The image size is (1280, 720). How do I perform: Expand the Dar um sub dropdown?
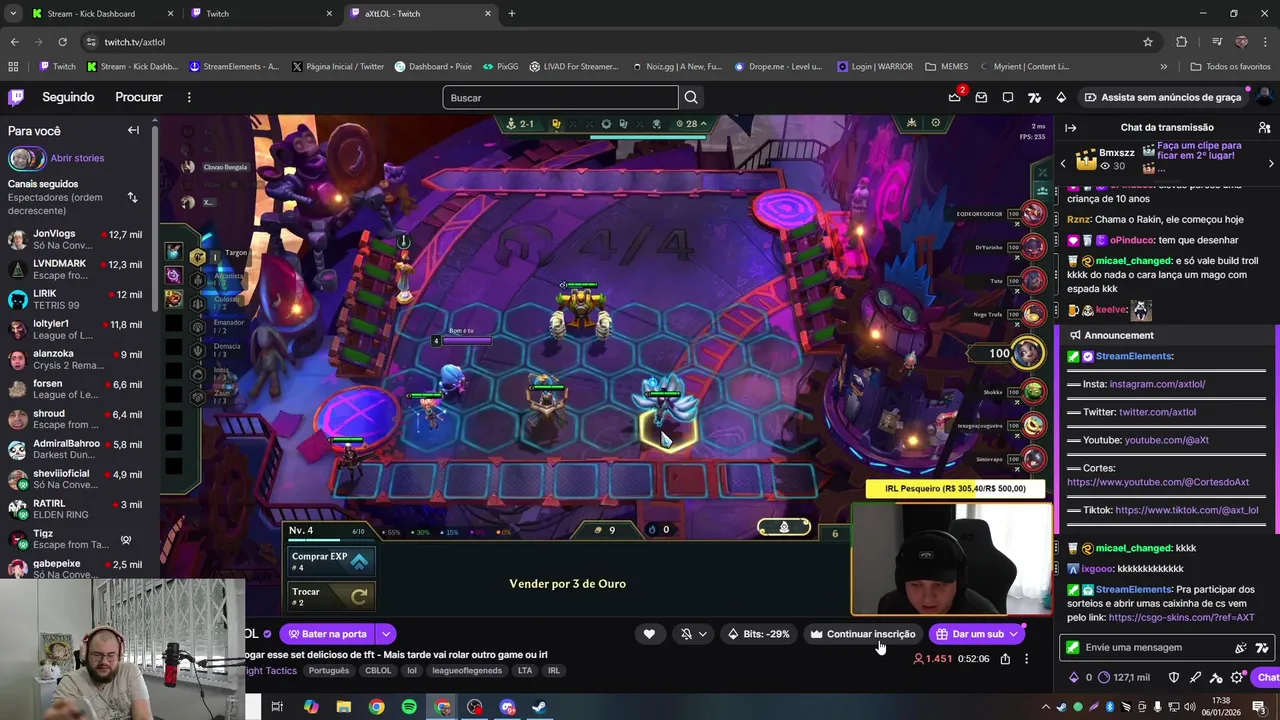coord(1014,634)
